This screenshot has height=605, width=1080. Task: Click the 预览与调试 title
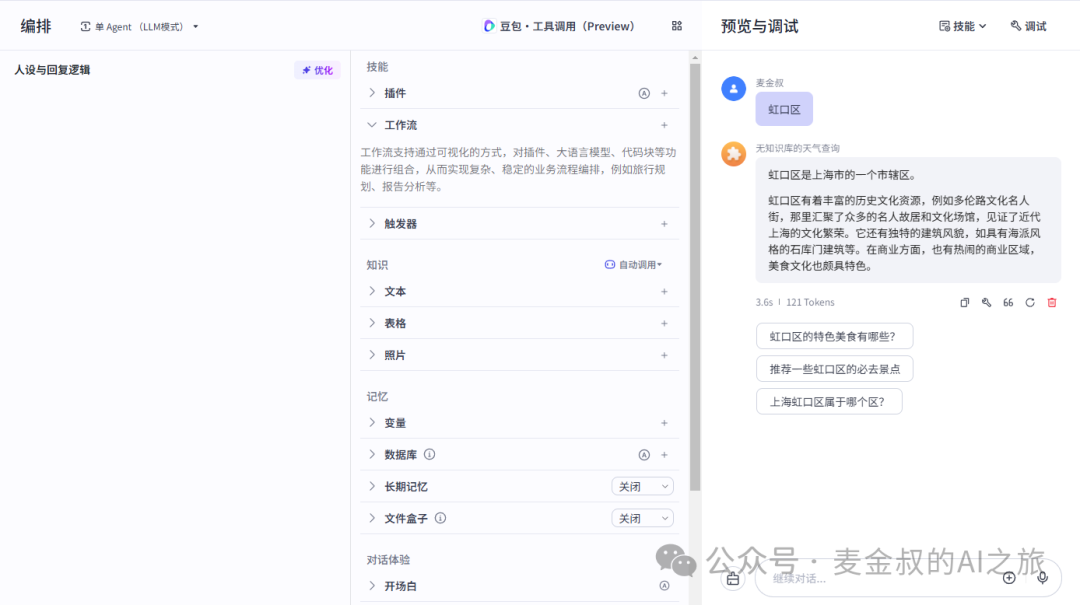coord(760,26)
